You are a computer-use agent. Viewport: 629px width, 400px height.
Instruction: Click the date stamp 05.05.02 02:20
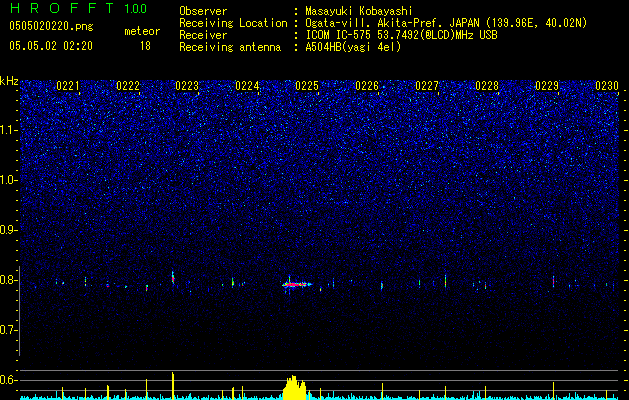(51, 46)
